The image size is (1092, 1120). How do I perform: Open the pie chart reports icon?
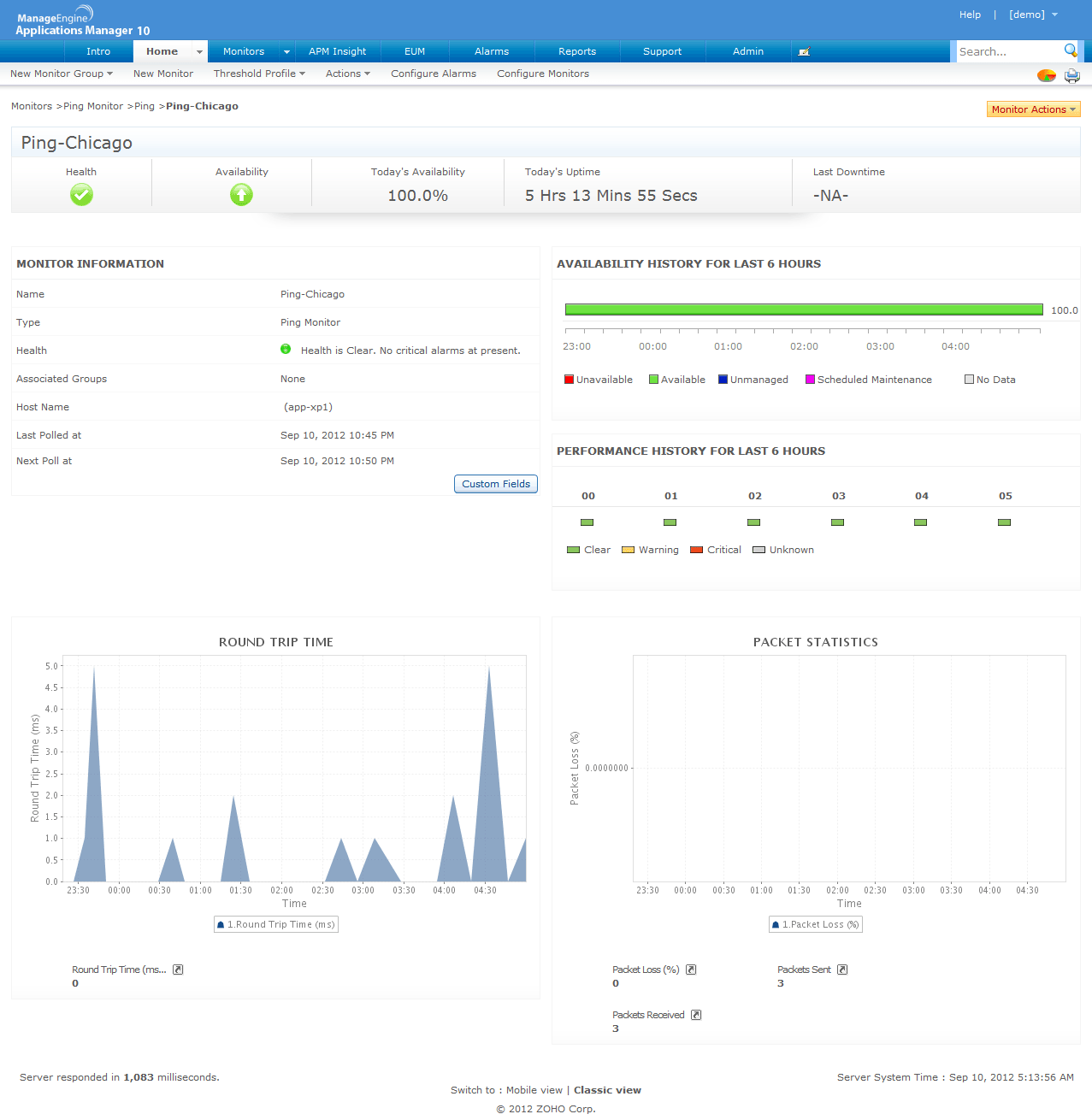[x=1046, y=75]
